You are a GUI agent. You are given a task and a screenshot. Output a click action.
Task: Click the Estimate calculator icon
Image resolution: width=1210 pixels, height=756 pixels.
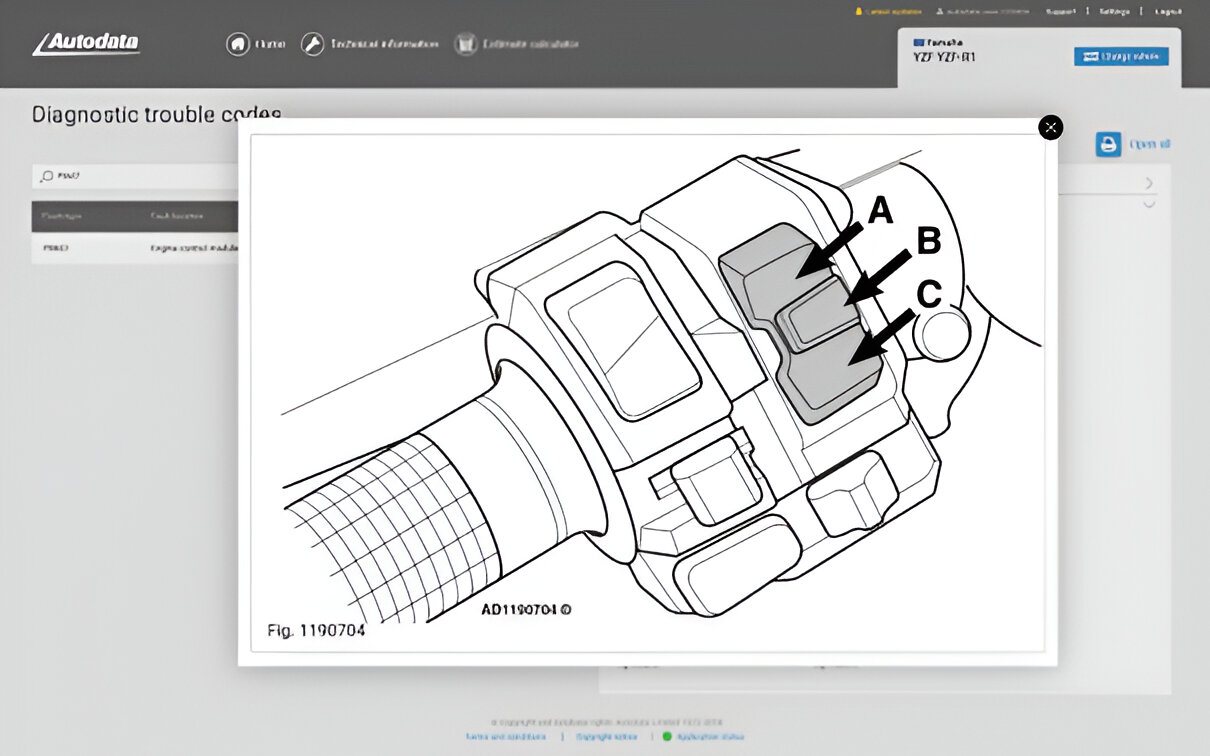(x=465, y=44)
